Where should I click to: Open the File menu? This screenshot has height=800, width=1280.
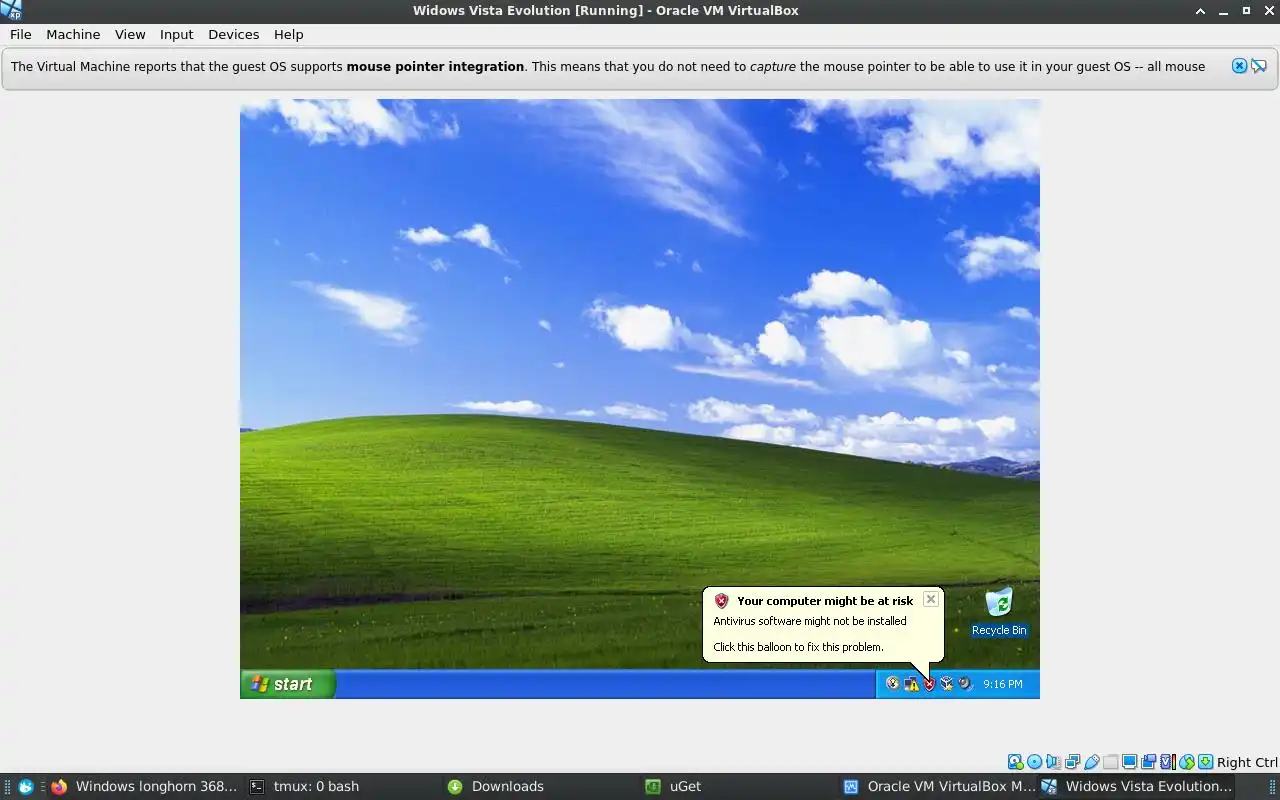pos(21,34)
